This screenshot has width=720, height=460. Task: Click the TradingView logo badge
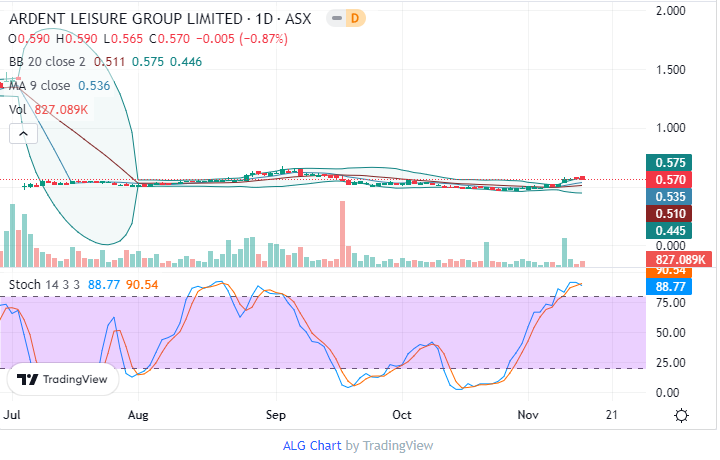pos(63,380)
